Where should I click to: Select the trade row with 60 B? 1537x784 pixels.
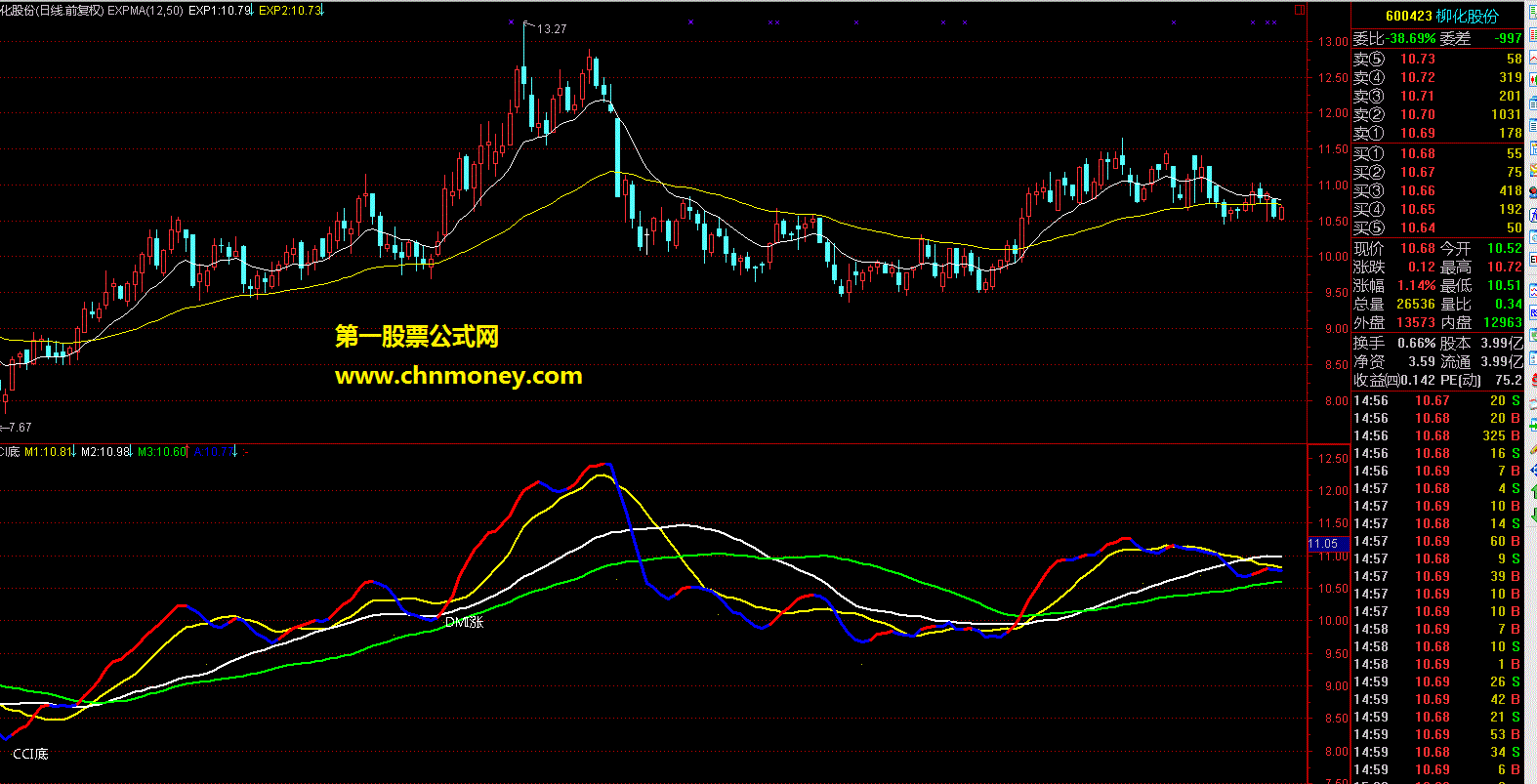click(x=1437, y=541)
